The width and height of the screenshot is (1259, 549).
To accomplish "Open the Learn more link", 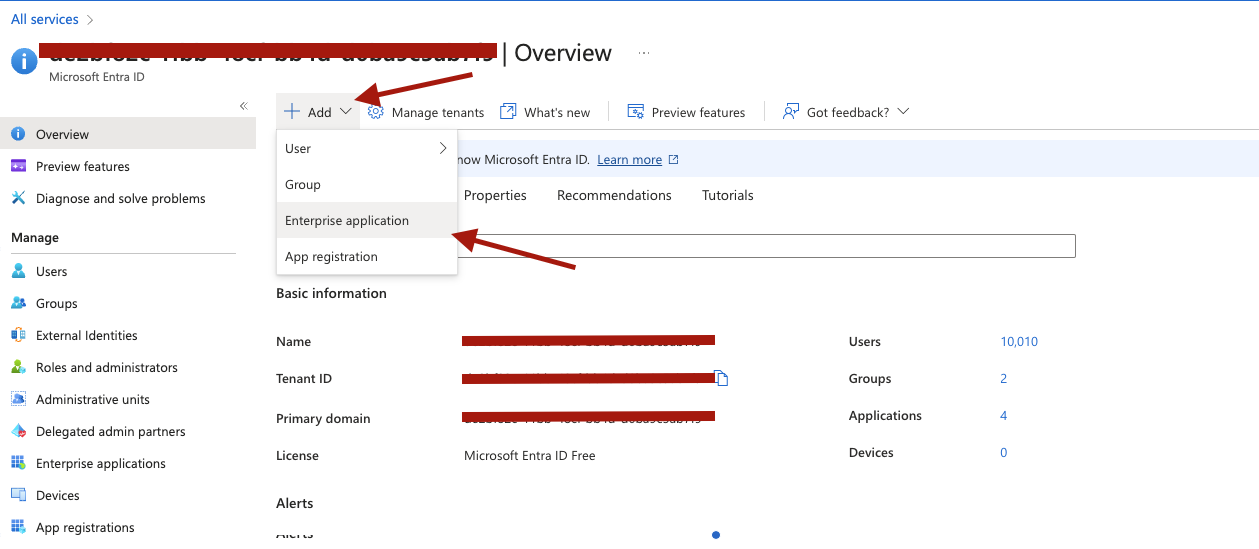I will [x=630, y=159].
